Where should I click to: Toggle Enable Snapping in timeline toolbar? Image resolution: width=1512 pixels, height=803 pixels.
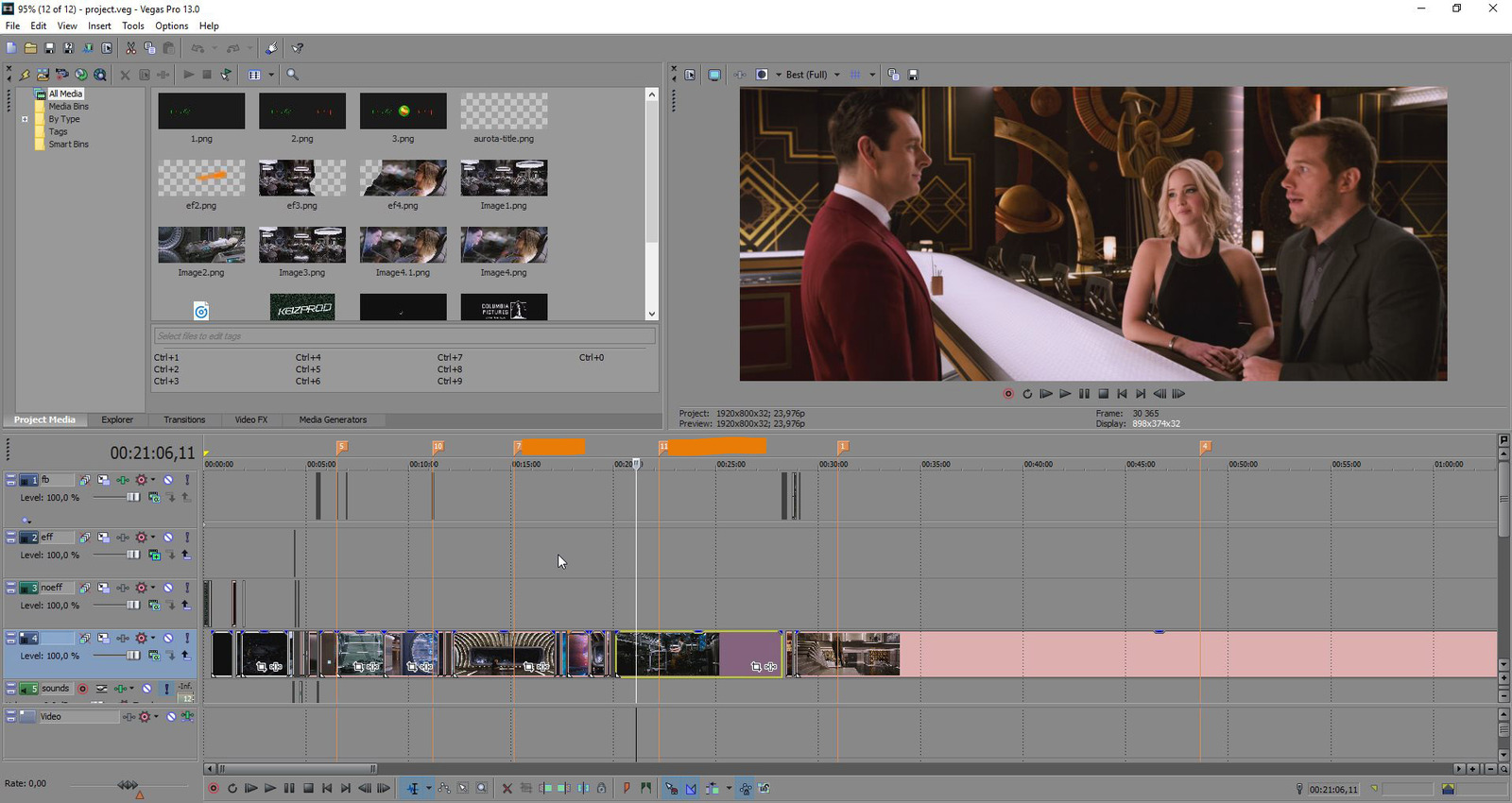pyautogui.click(x=671, y=788)
